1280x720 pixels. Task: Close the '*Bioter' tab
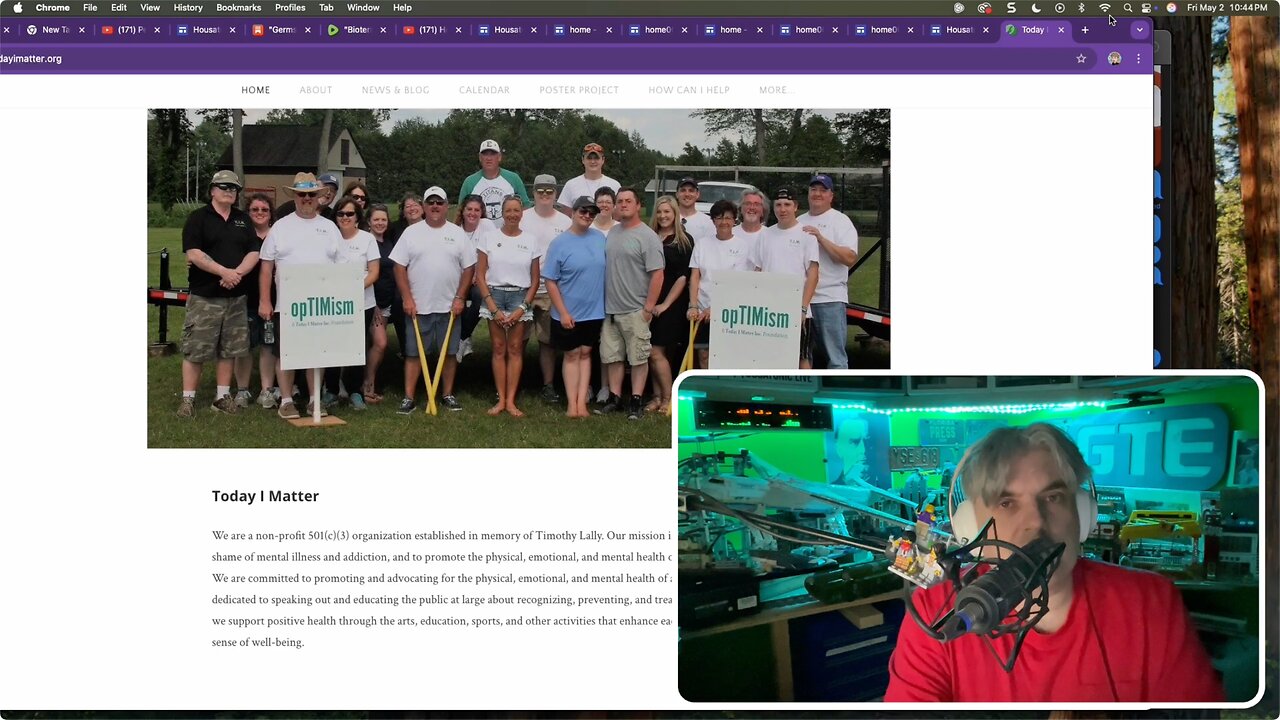383,30
